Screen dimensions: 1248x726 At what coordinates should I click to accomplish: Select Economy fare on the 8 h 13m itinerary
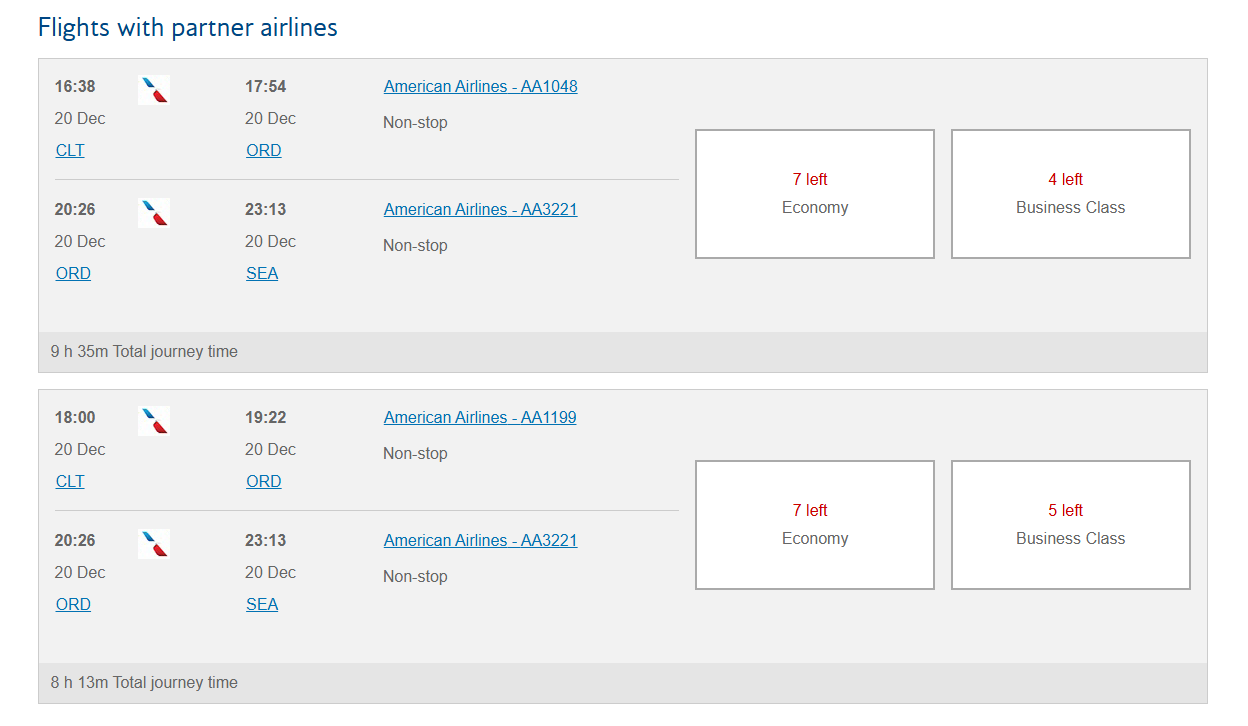(x=815, y=525)
